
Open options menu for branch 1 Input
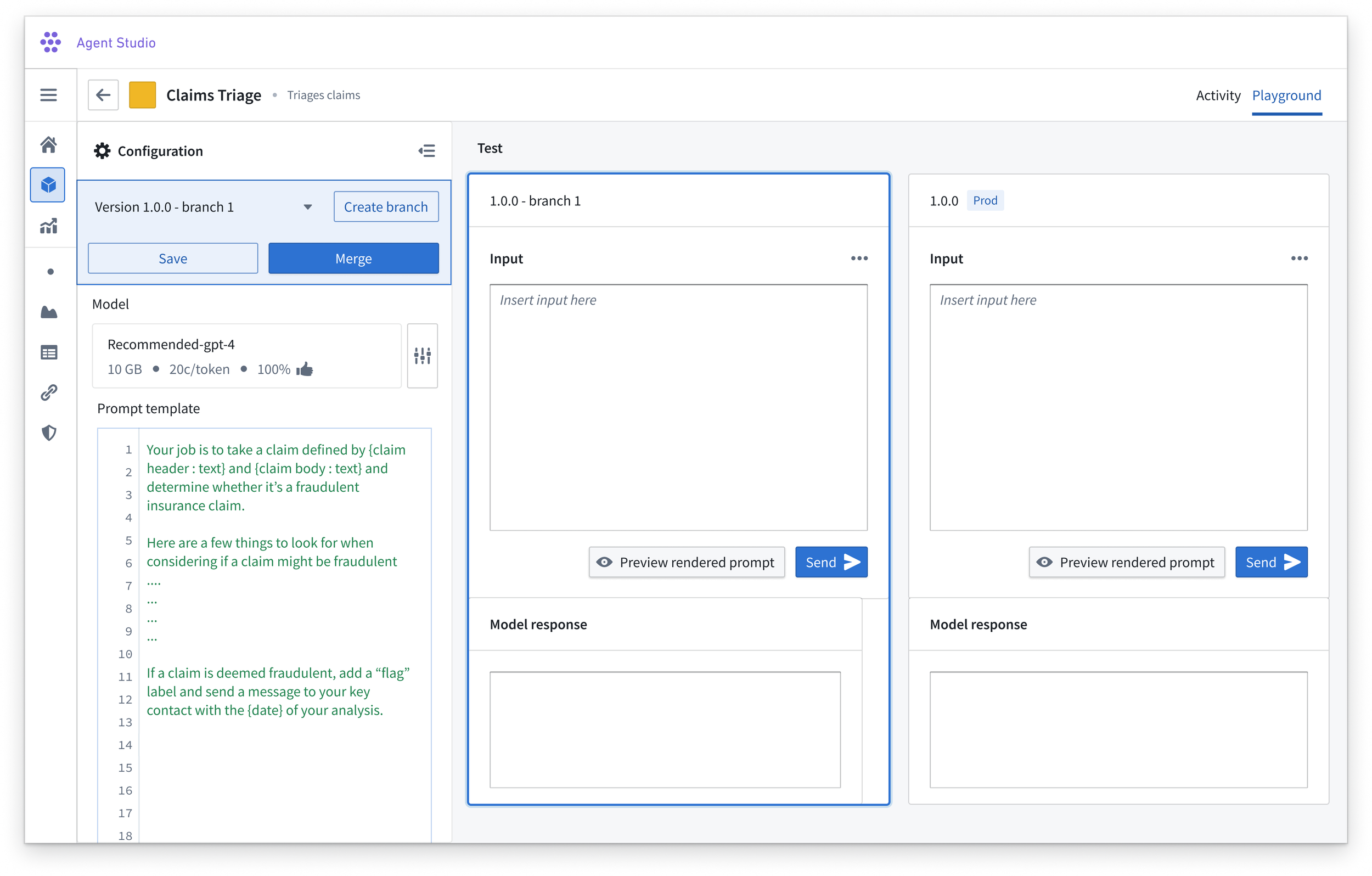point(859,258)
